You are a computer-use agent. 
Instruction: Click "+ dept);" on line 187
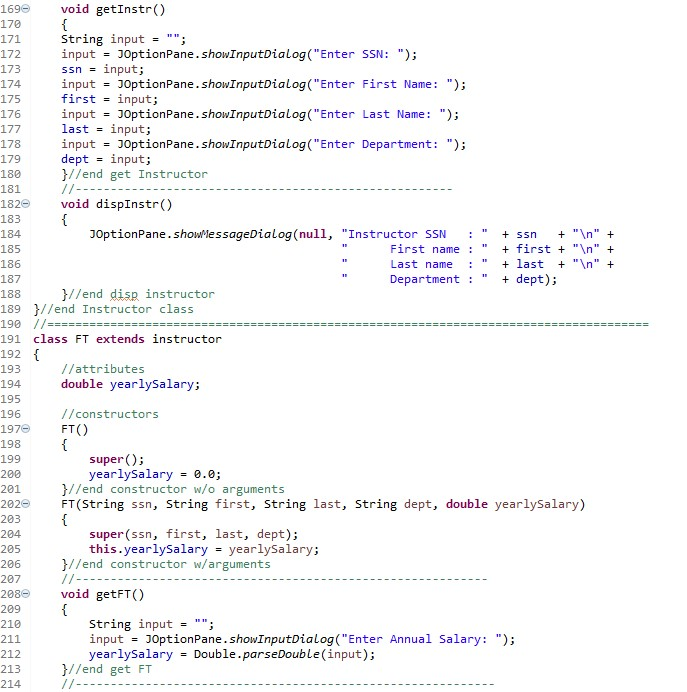click(529, 279)
